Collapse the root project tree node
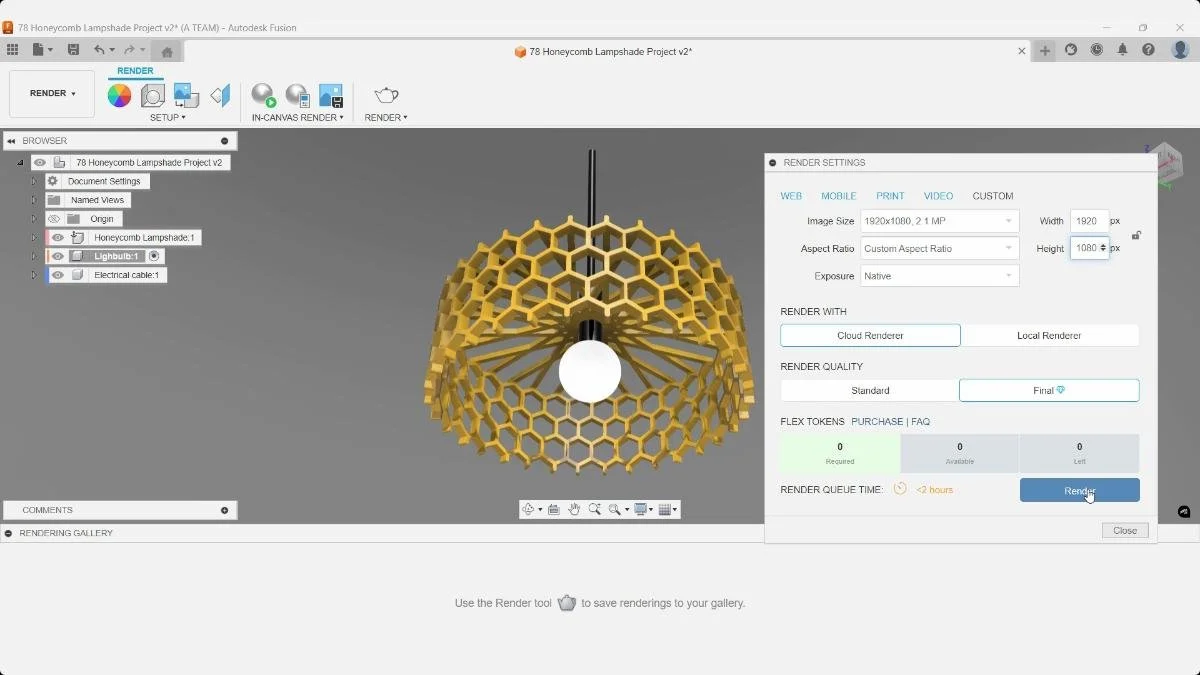 [20, 162]
